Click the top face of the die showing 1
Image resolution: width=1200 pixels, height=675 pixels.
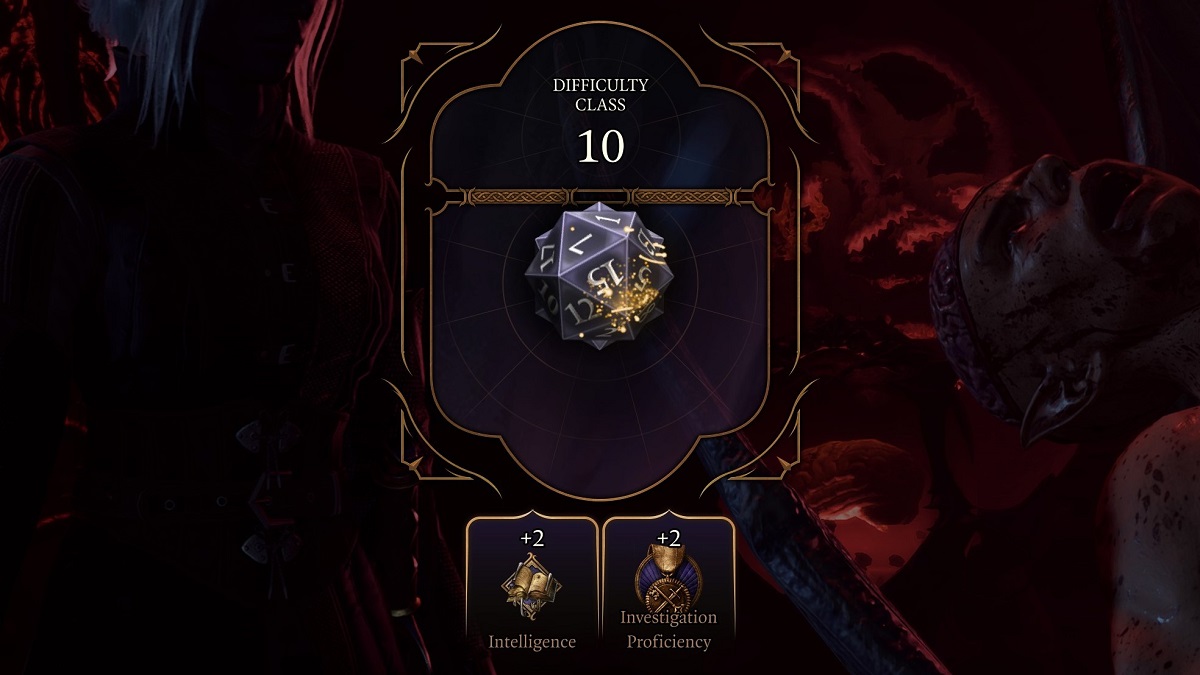(600, 217)
